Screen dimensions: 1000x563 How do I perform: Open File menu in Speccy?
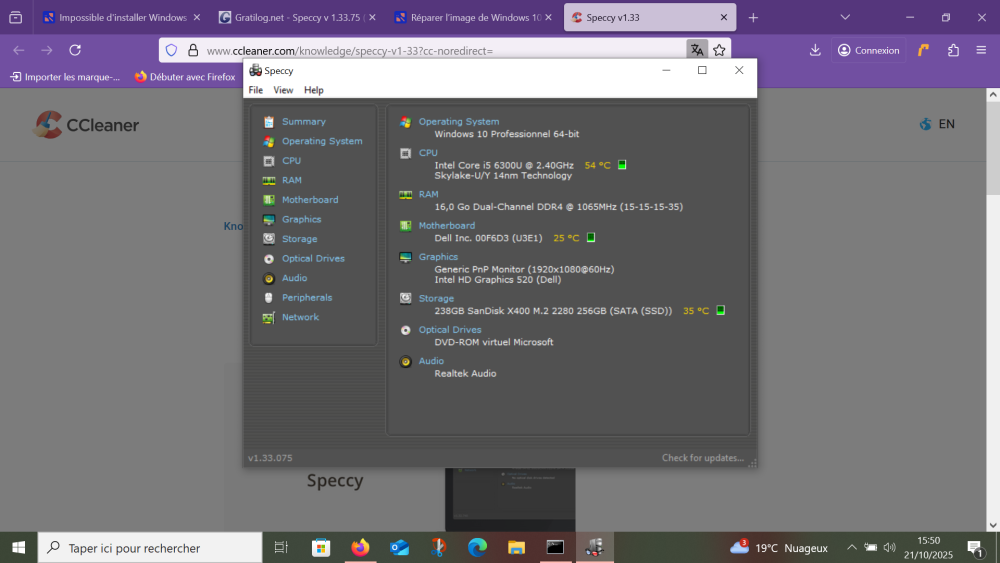coord(256,90)
